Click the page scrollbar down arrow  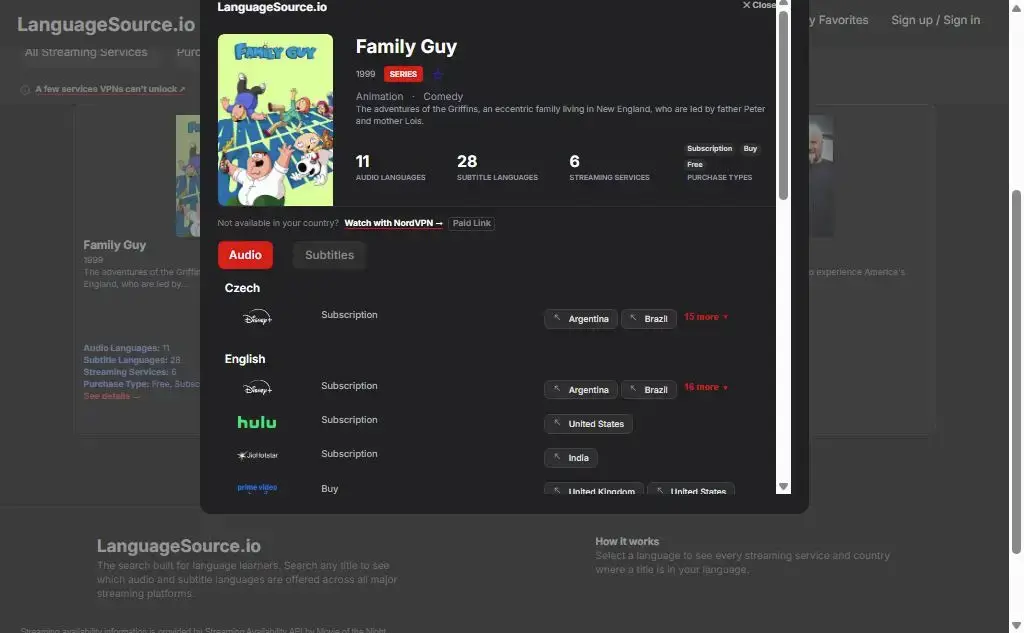(x=1016, y=626)
